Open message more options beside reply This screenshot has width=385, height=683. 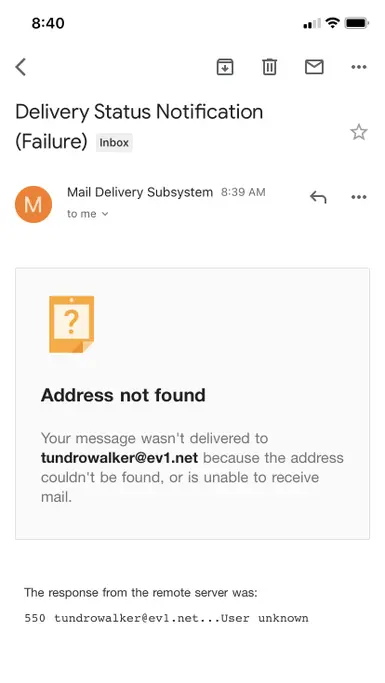click(x=359, y=197)
